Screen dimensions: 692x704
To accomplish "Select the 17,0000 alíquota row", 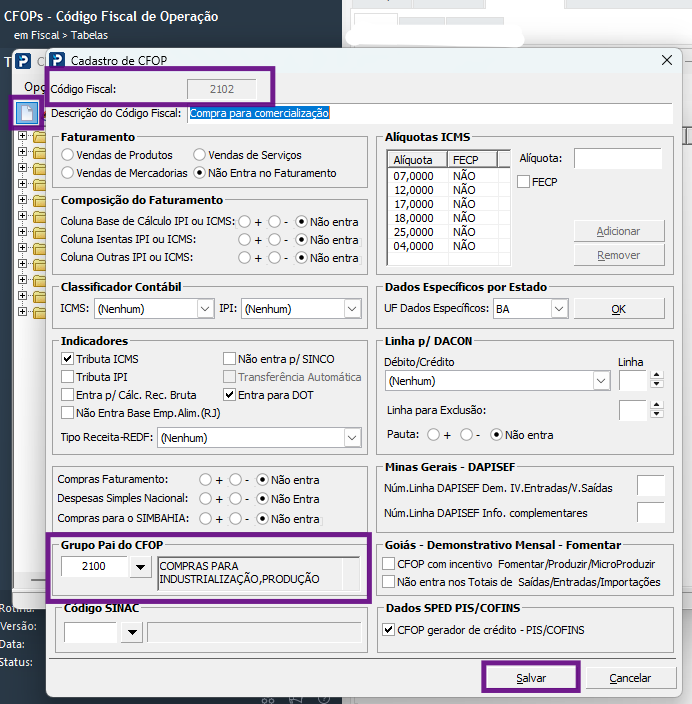I will pyautogui.click(x=448, y=204).
